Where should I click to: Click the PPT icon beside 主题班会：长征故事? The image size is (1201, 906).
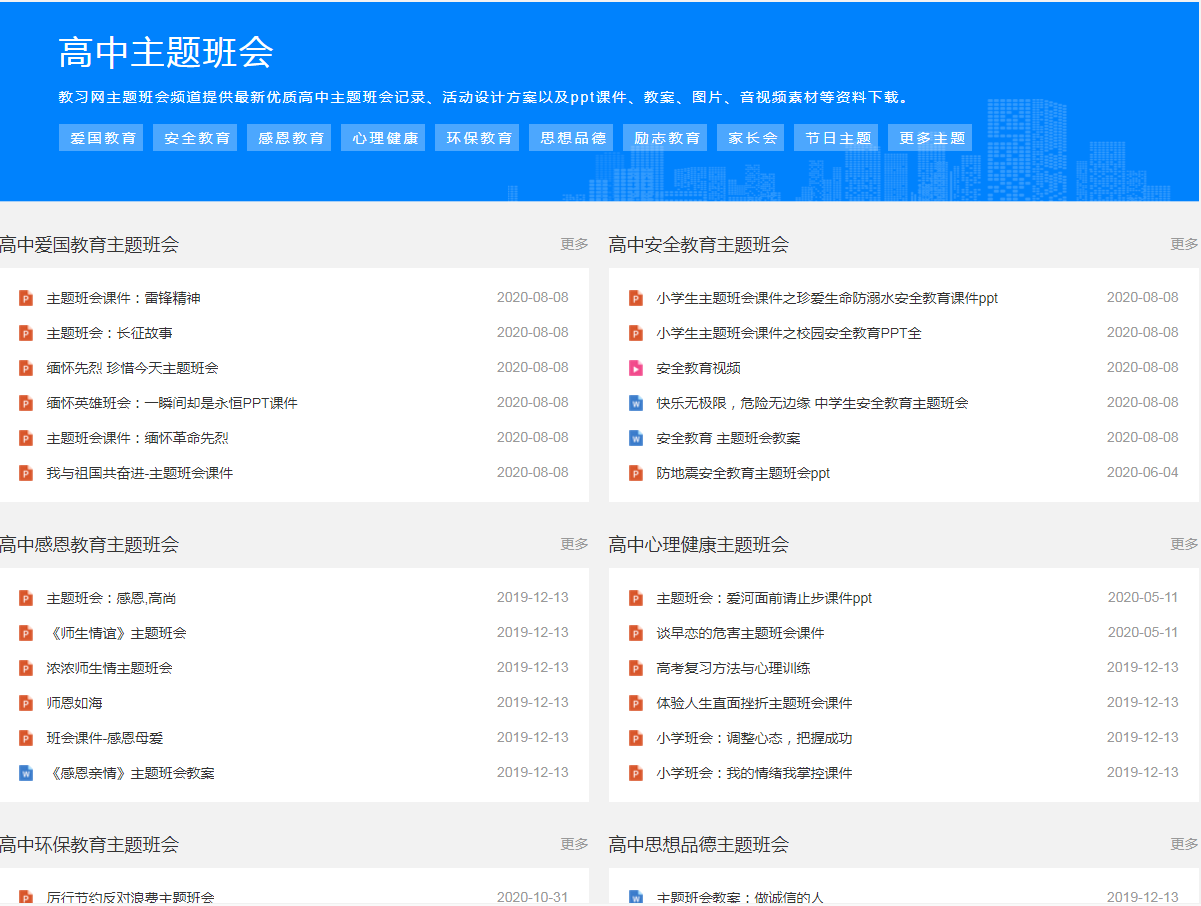(x=26, y=333)
